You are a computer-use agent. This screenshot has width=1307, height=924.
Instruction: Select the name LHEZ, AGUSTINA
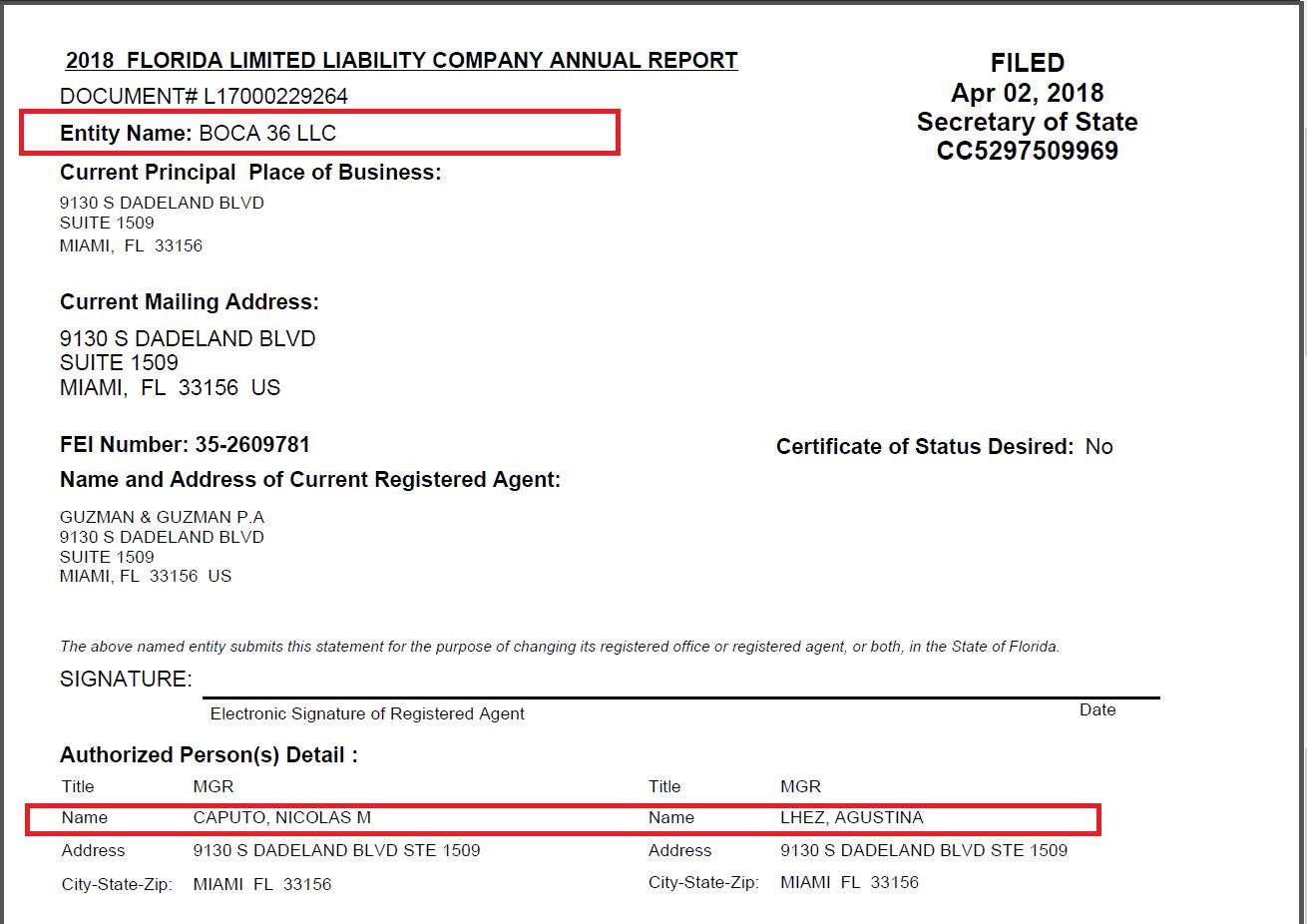pyautogui.click(x=851, y=818)
